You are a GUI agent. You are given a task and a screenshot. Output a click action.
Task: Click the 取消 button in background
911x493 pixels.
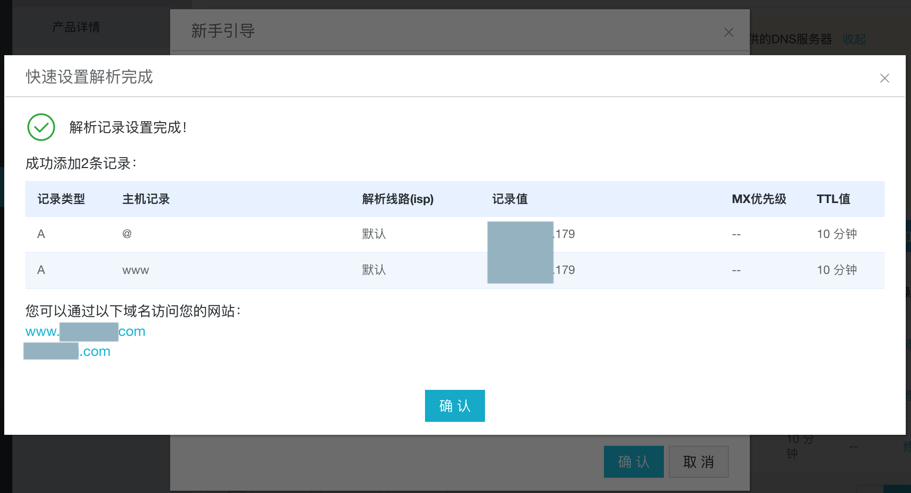point(698,461)
